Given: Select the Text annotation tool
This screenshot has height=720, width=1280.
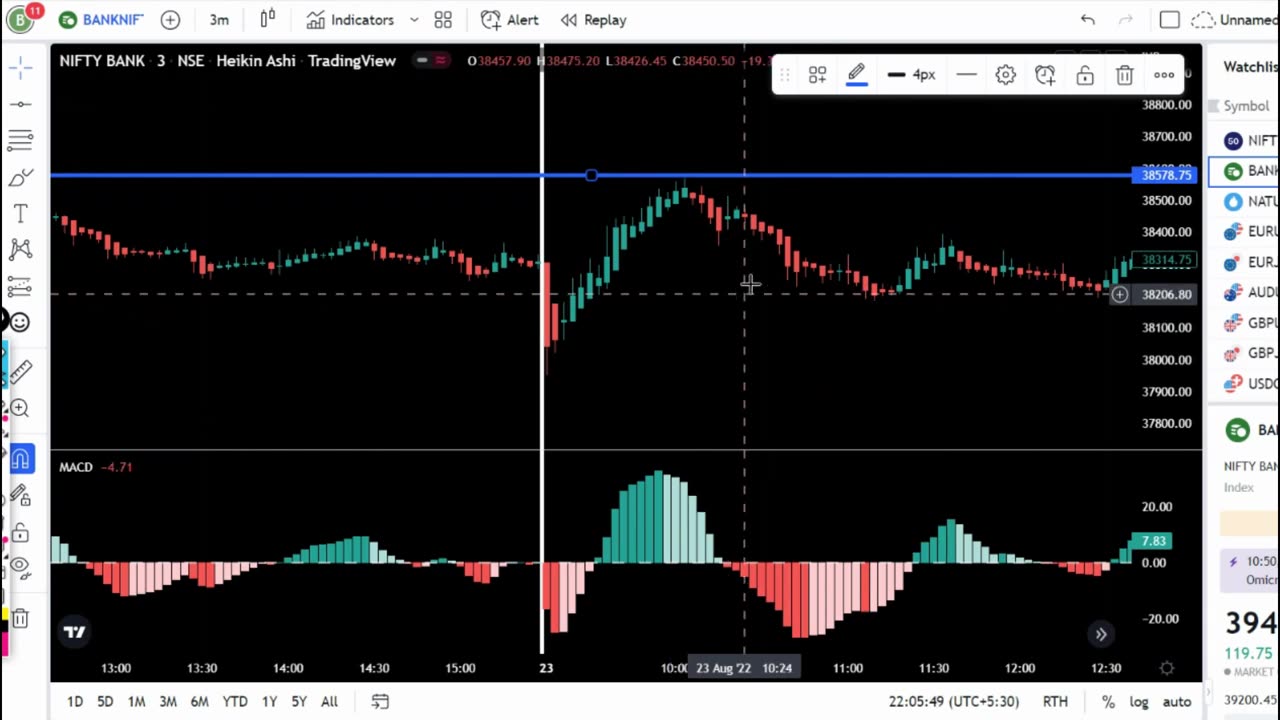Looking at the screenshot, I should [20, 213].
